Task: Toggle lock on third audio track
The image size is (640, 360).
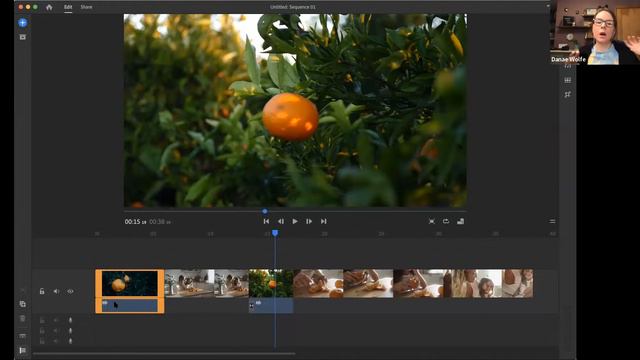Action: point(42,341)
